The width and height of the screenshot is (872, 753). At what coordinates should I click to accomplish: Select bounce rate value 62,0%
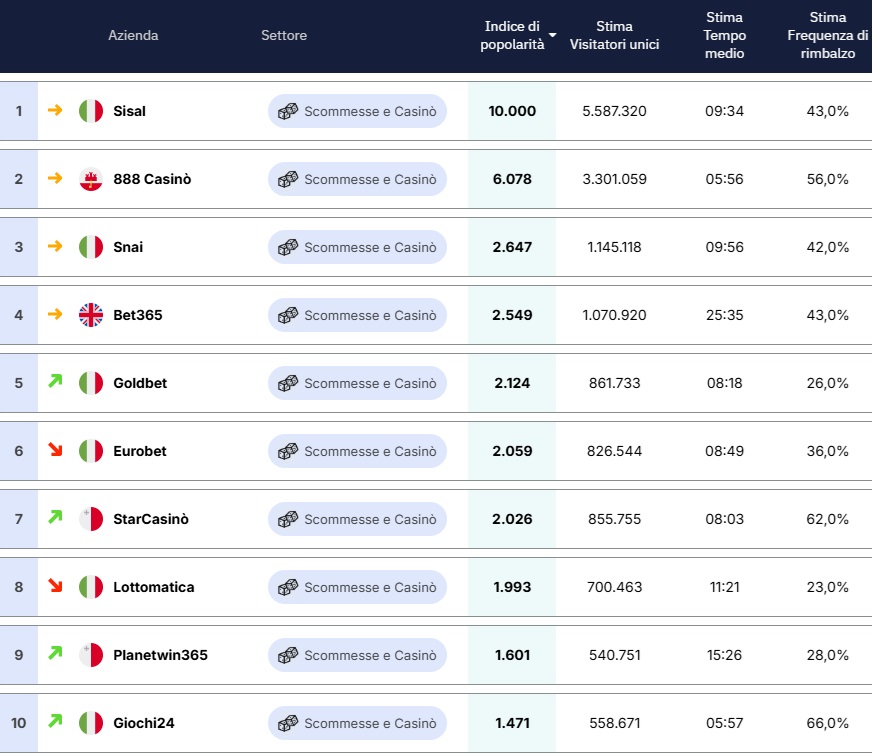coord(828,519)
